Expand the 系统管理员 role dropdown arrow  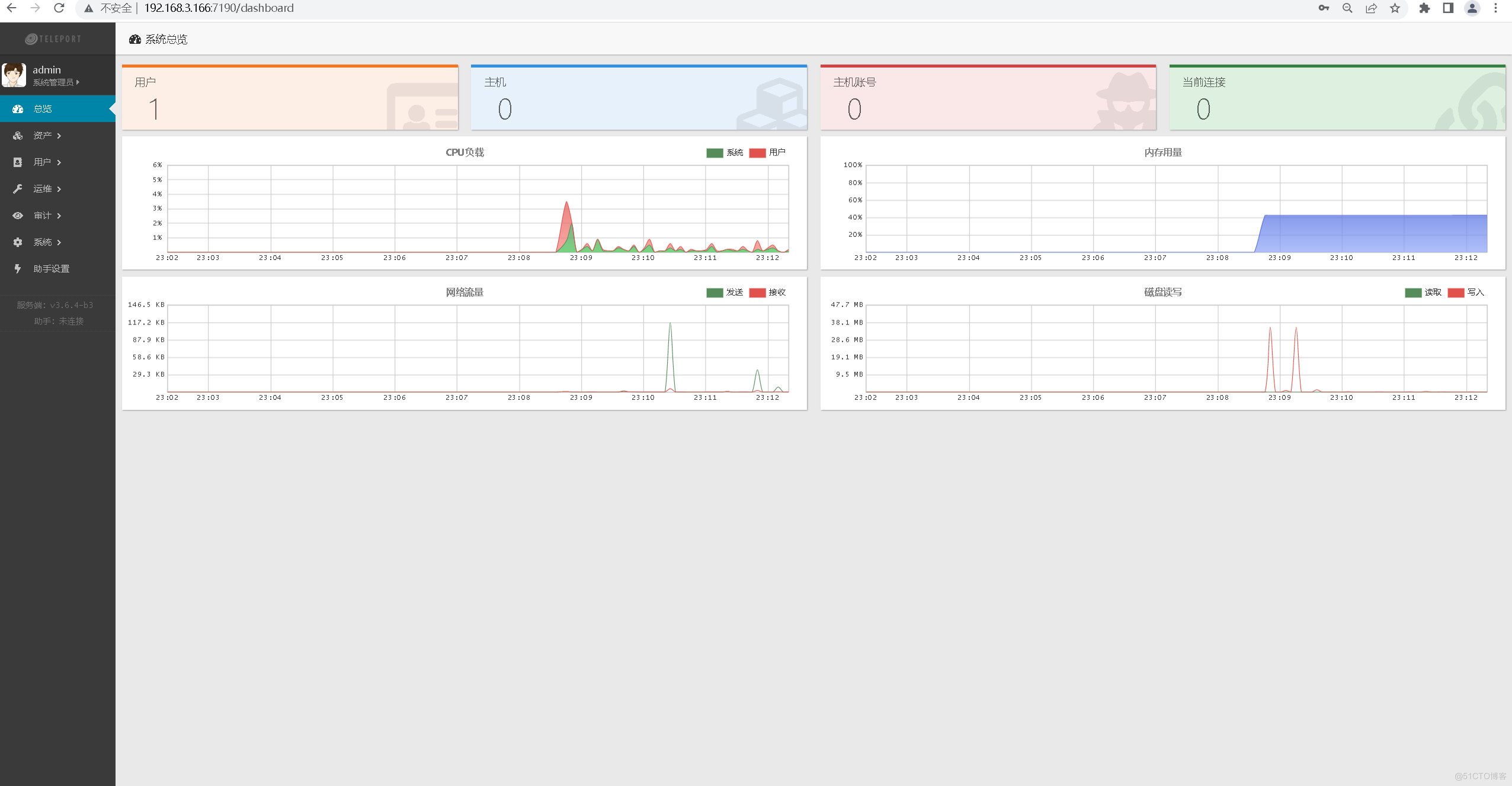coord(78,82)
